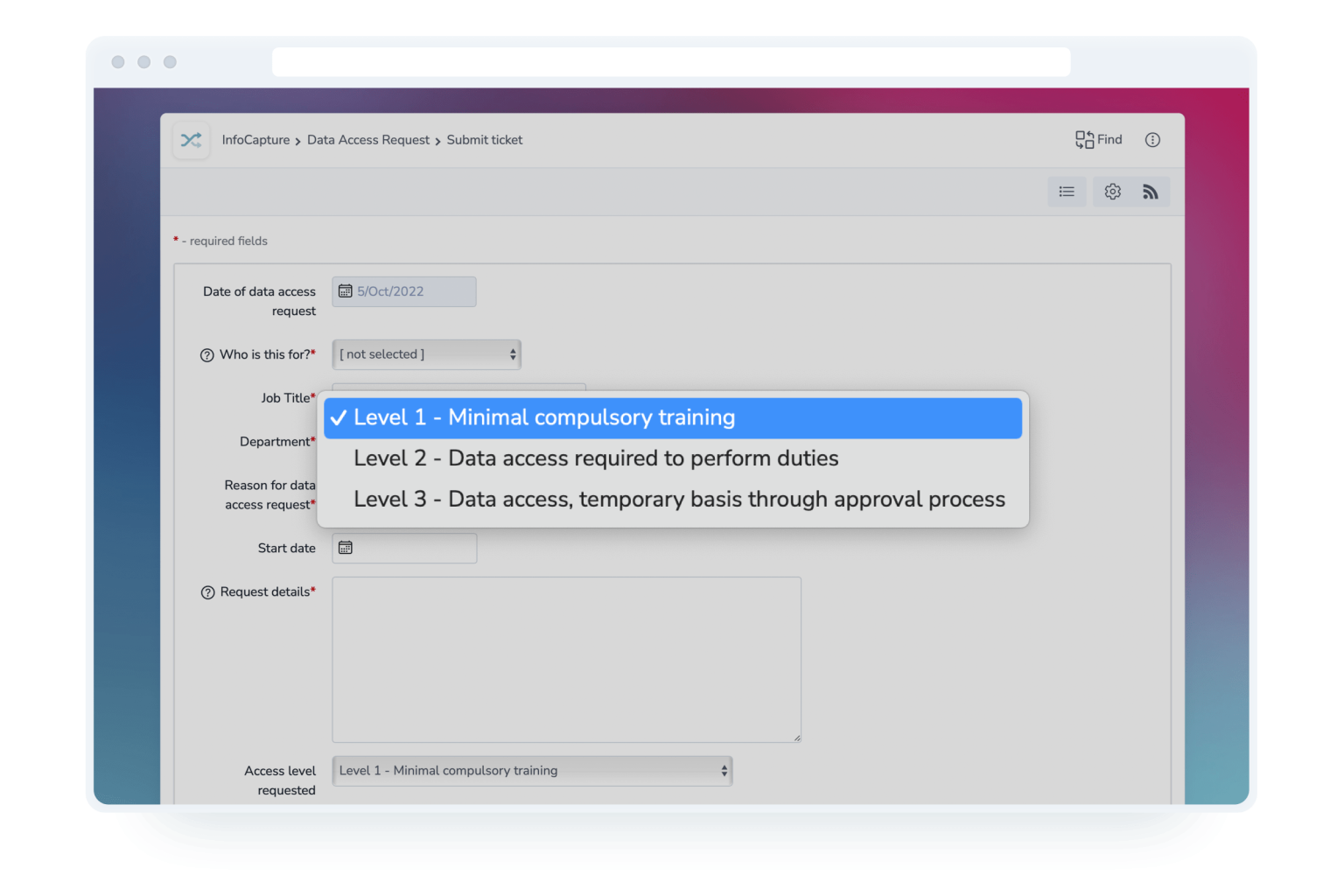
Task: Open the 'Access level requested' dropdown
Action: [x=531, y=771]
